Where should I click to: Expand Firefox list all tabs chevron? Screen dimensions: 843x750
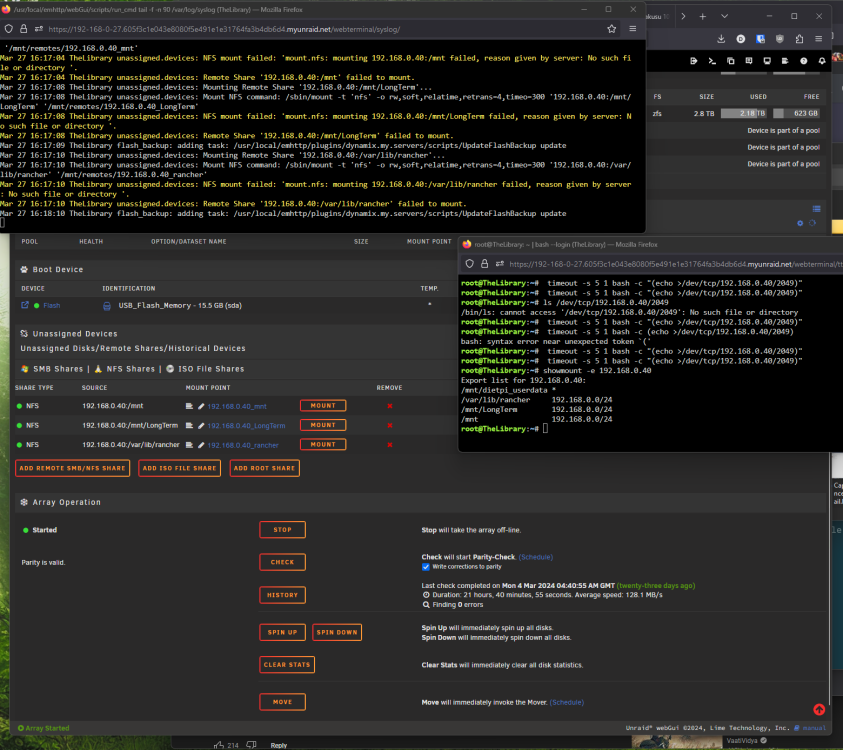point(725,16)
